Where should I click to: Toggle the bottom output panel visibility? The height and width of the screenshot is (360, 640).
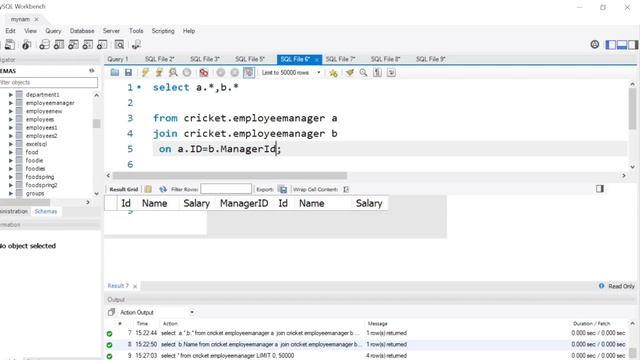622,45
